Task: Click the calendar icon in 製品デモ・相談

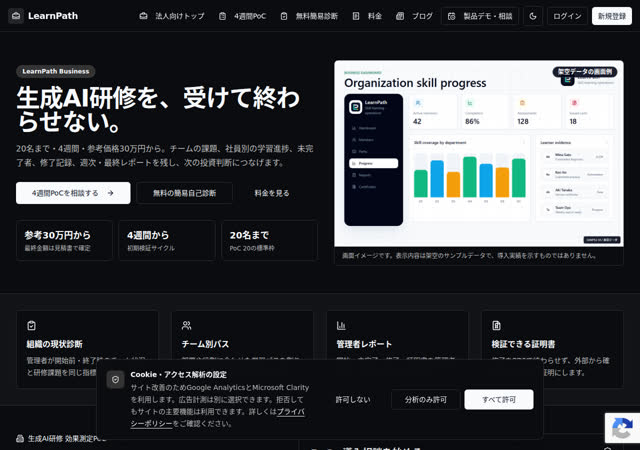Action: (451, 16)
